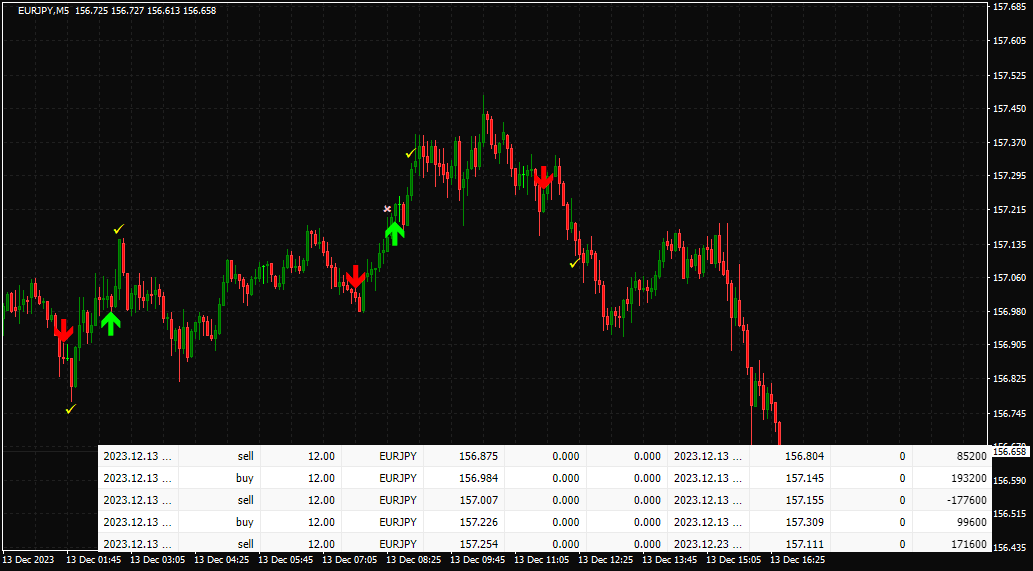Click the profit cell showing 85200

[x=953, y=456]
